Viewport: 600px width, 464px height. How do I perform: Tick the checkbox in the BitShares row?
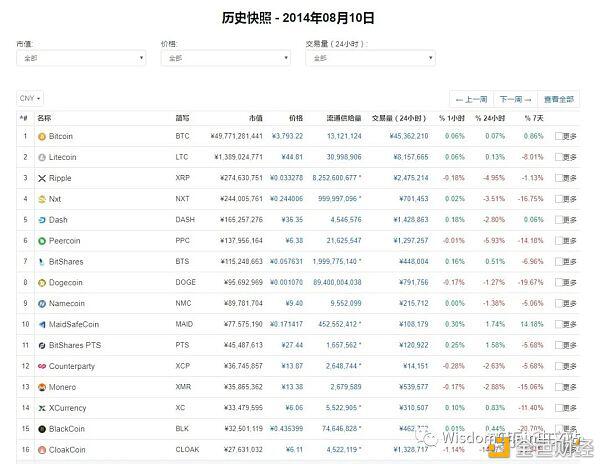559,261
